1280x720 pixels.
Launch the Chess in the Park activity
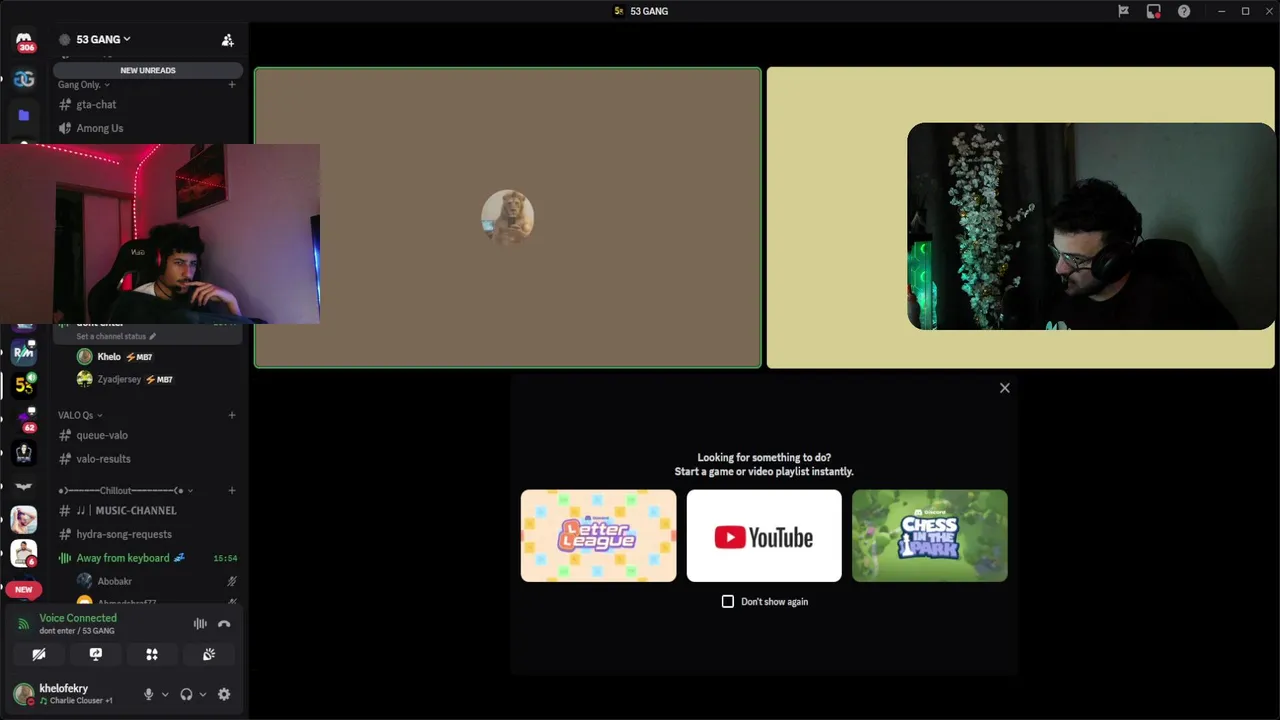(x=929, y=535)
